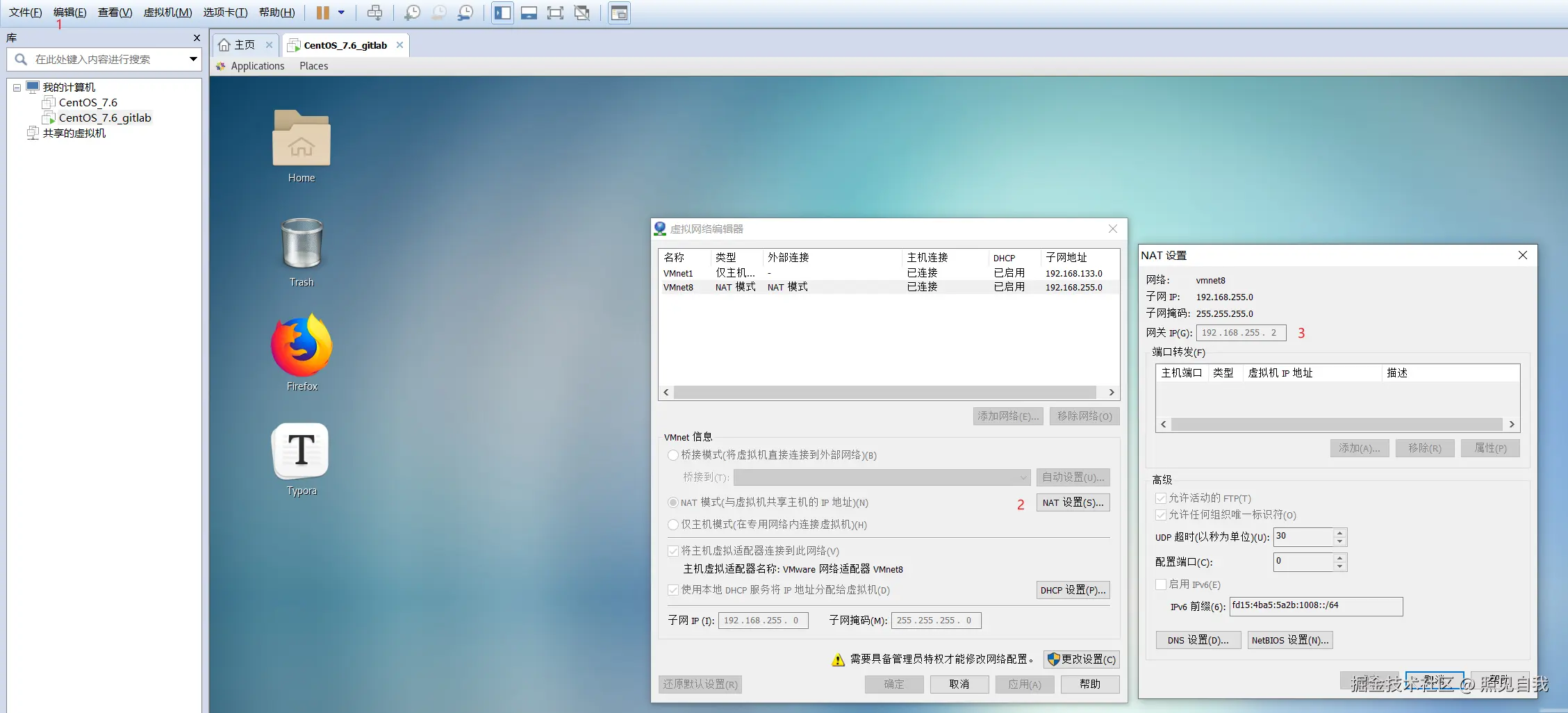The width and height of the screenshot is (1568, 713).
Task: Close the 主页 tab
Action: click(x=269, y=45)
